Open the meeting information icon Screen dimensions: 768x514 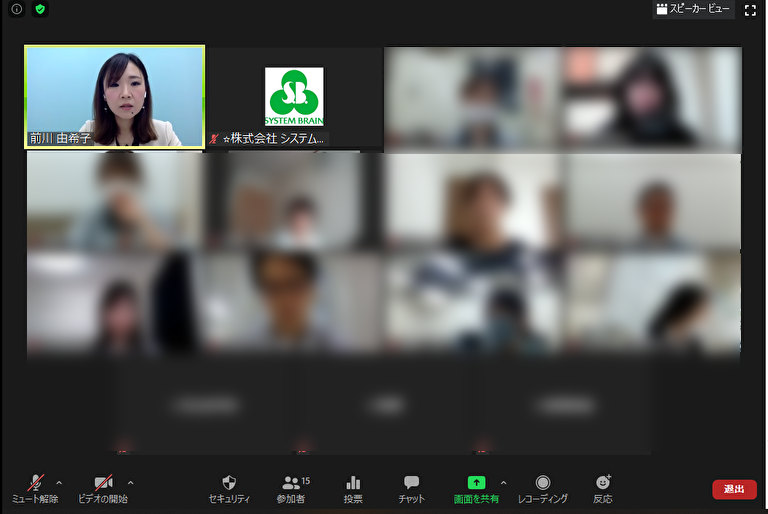17,9
